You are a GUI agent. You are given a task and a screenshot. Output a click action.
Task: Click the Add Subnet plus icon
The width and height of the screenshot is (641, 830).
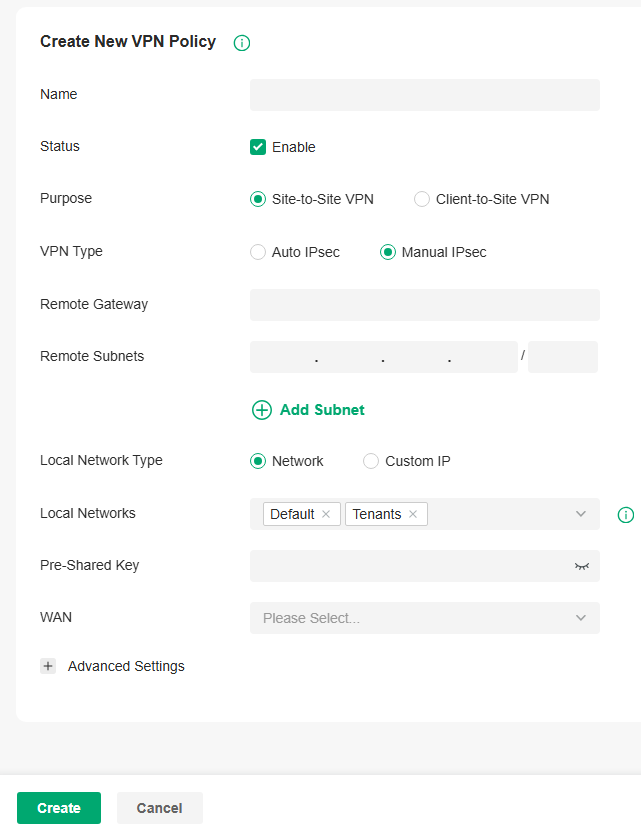click(x=262, y=410)
